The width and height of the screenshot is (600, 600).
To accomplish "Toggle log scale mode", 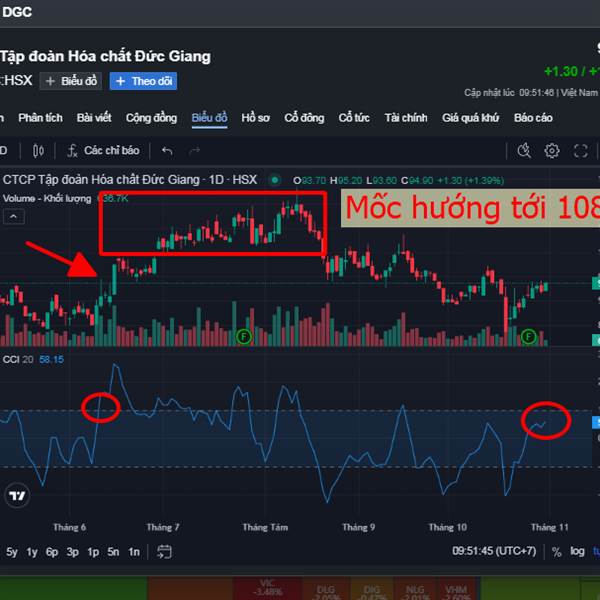I will point(577,552).
